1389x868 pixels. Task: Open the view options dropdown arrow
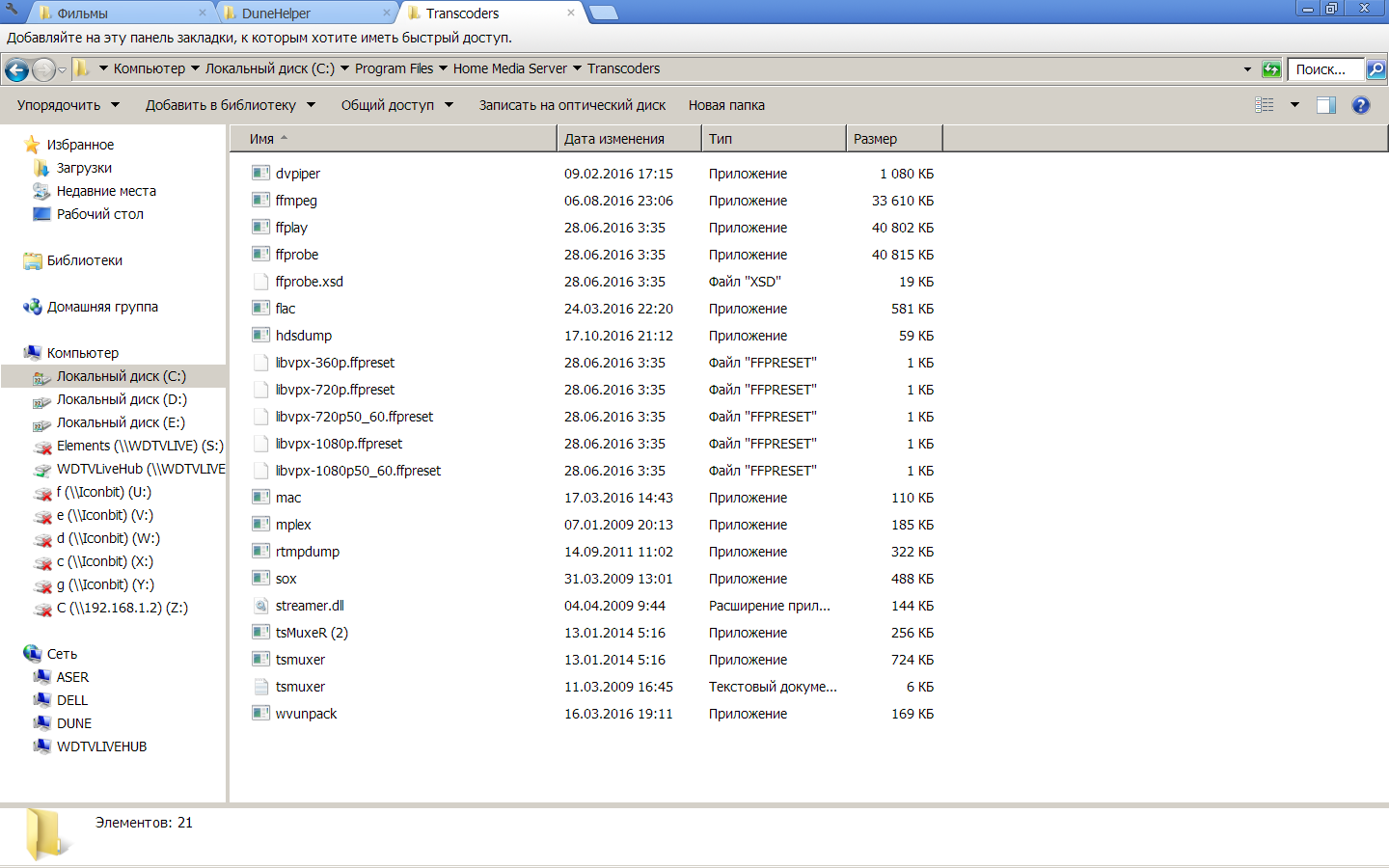pos(1294,105)
